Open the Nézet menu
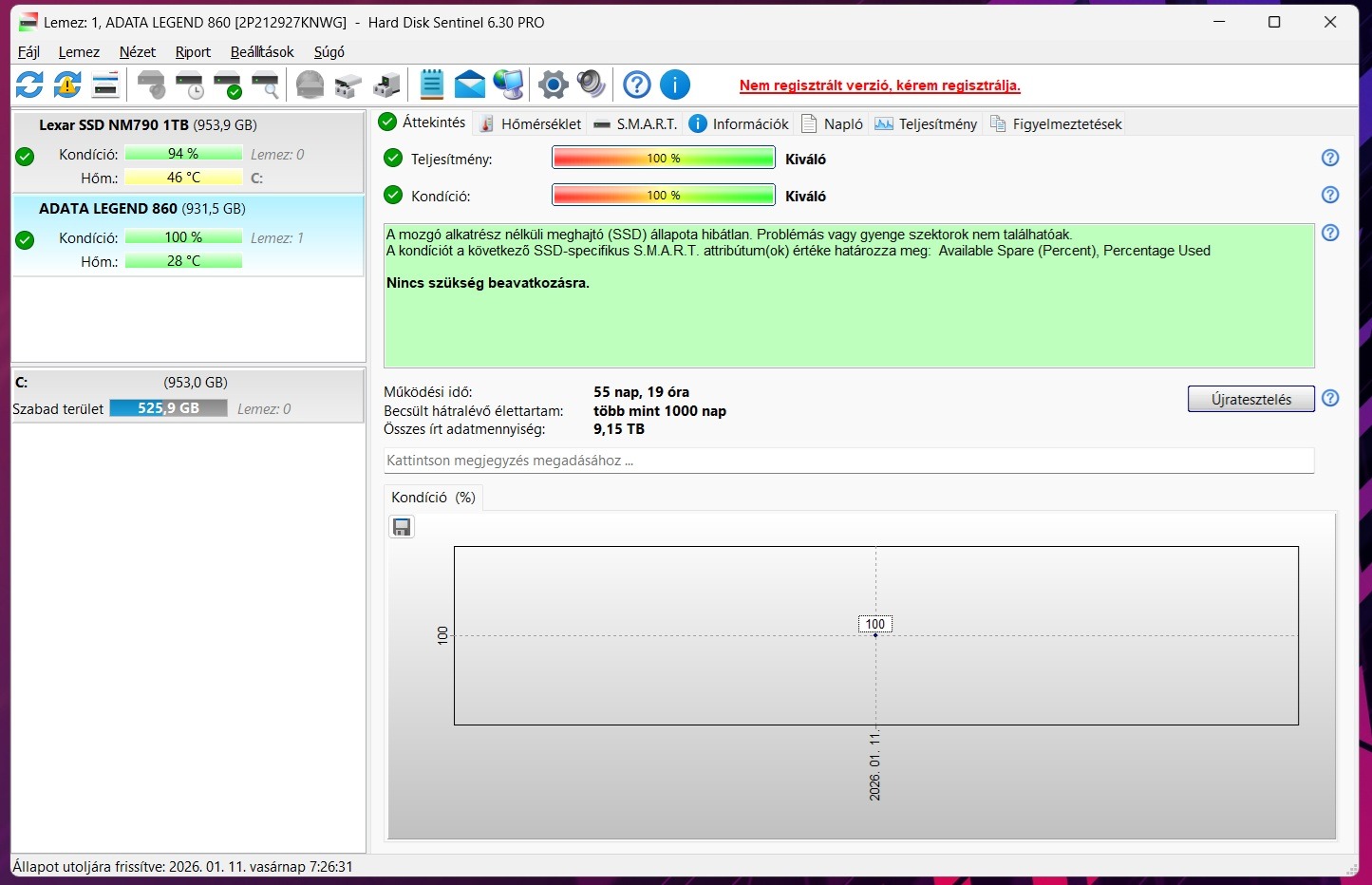 138,52
